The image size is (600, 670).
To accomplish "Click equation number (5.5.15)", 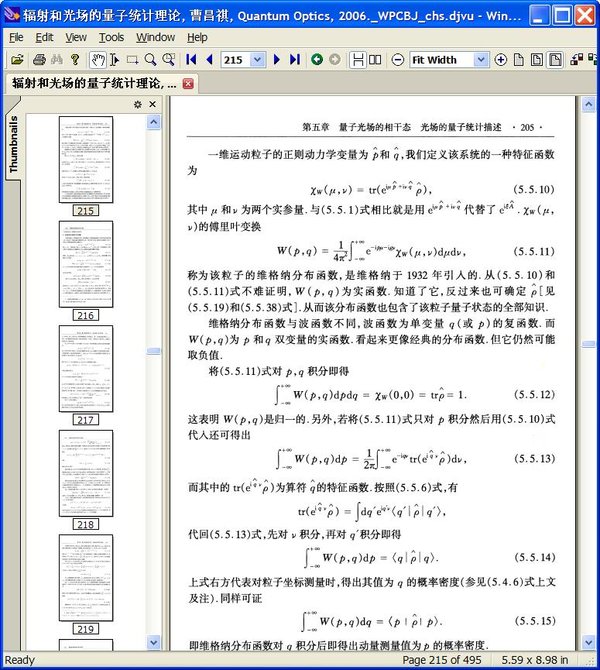I will click(x=535, y=621).
